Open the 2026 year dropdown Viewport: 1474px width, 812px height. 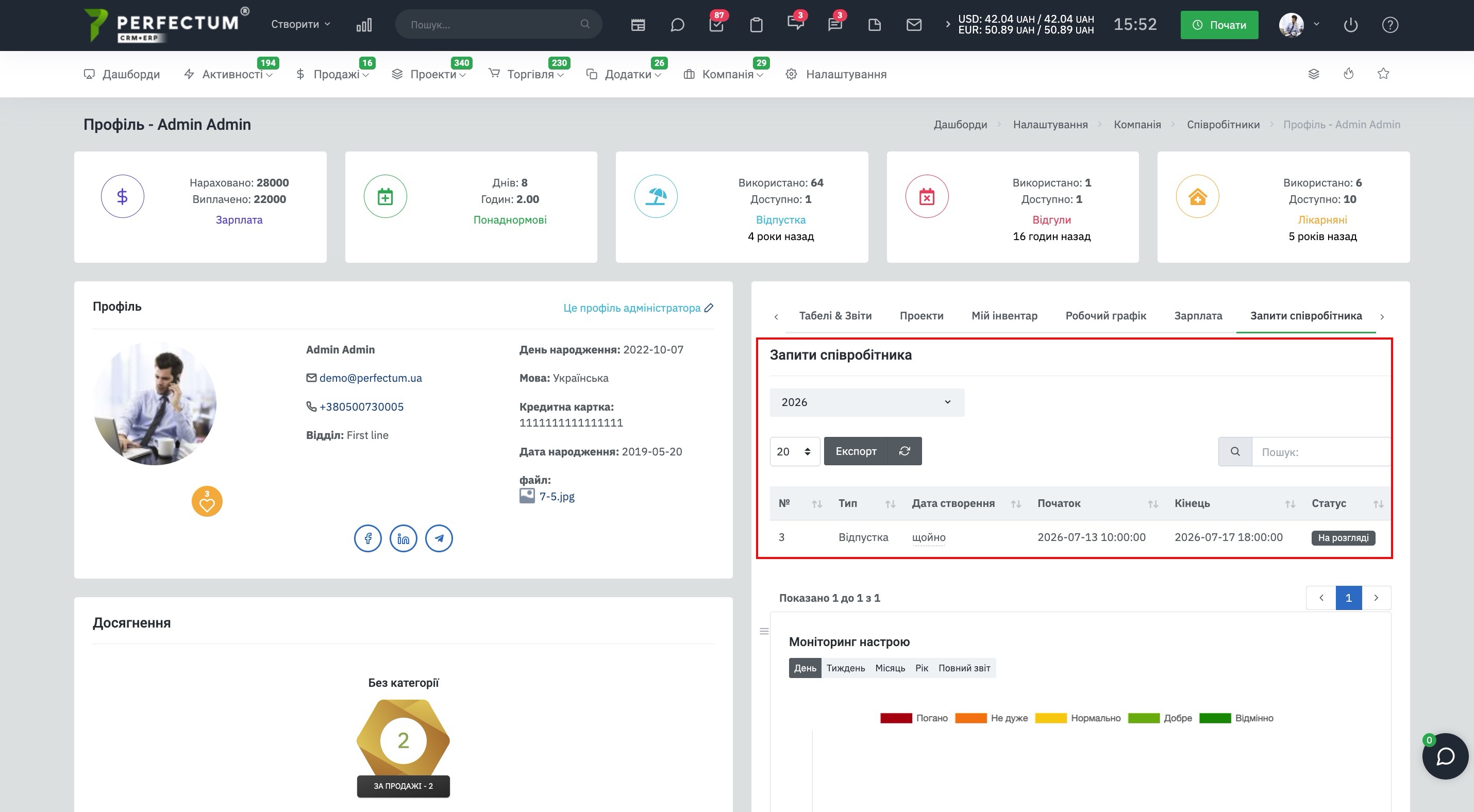[867, 402]
